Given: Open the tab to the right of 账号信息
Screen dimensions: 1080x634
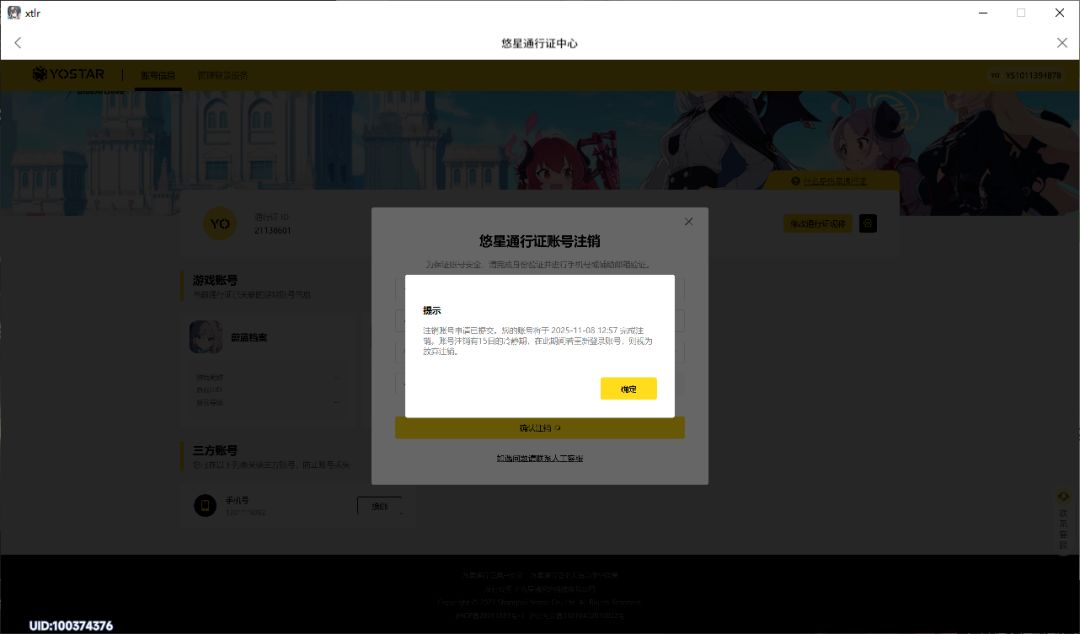Looking at the screenshot, I should [222, 75].
